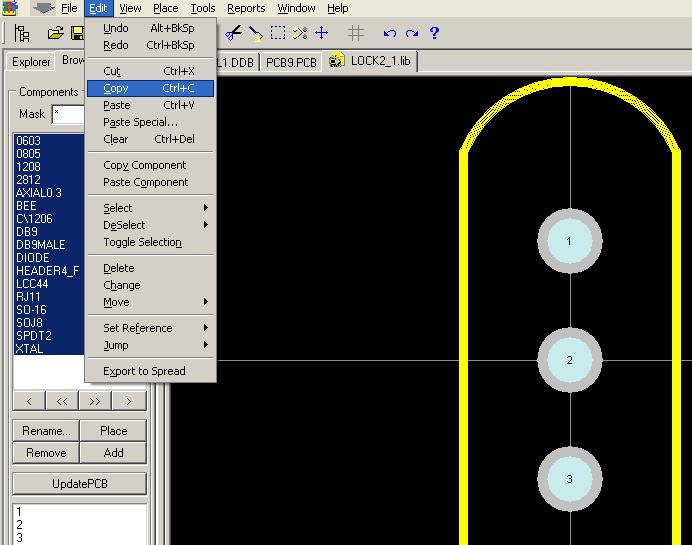Screen dimensions: 692x545
Task: Toggle the project tree panel icon
Action: [24, 33]
